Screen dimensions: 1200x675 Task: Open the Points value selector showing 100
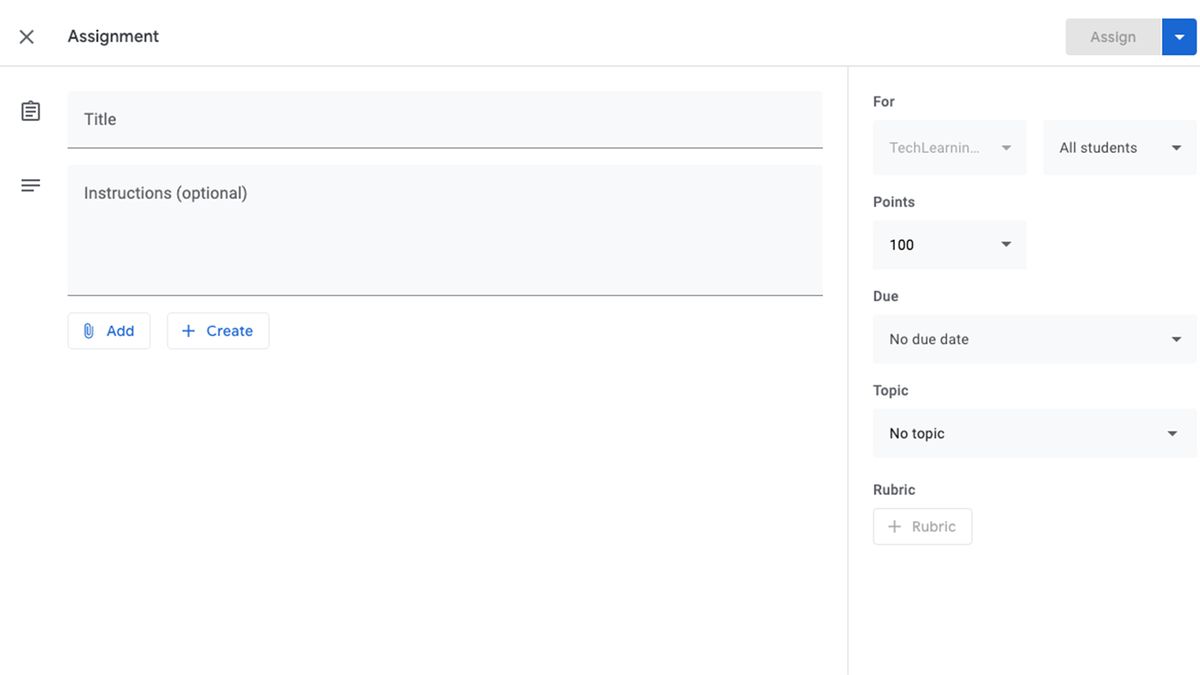948,244
